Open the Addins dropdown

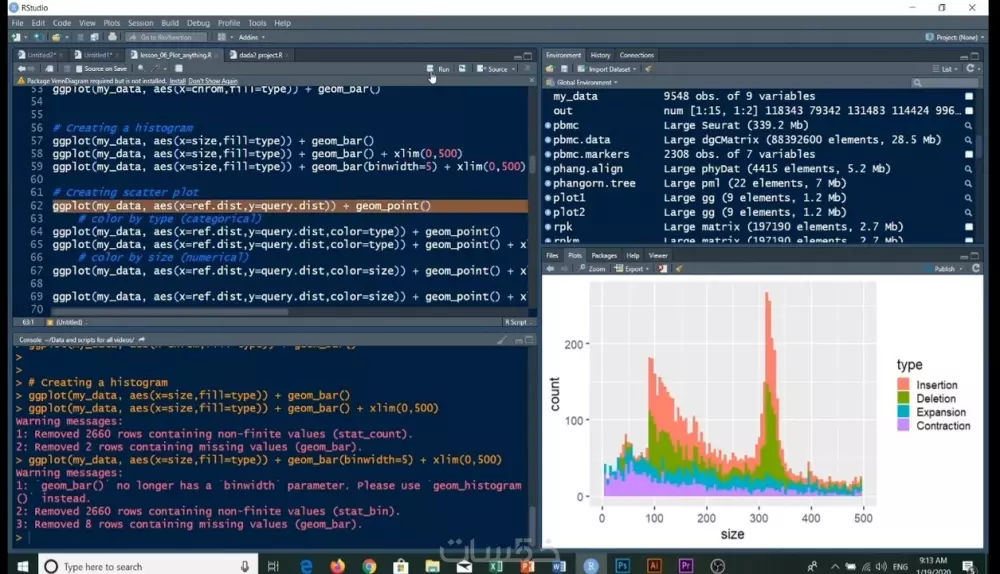click(251, 37)
